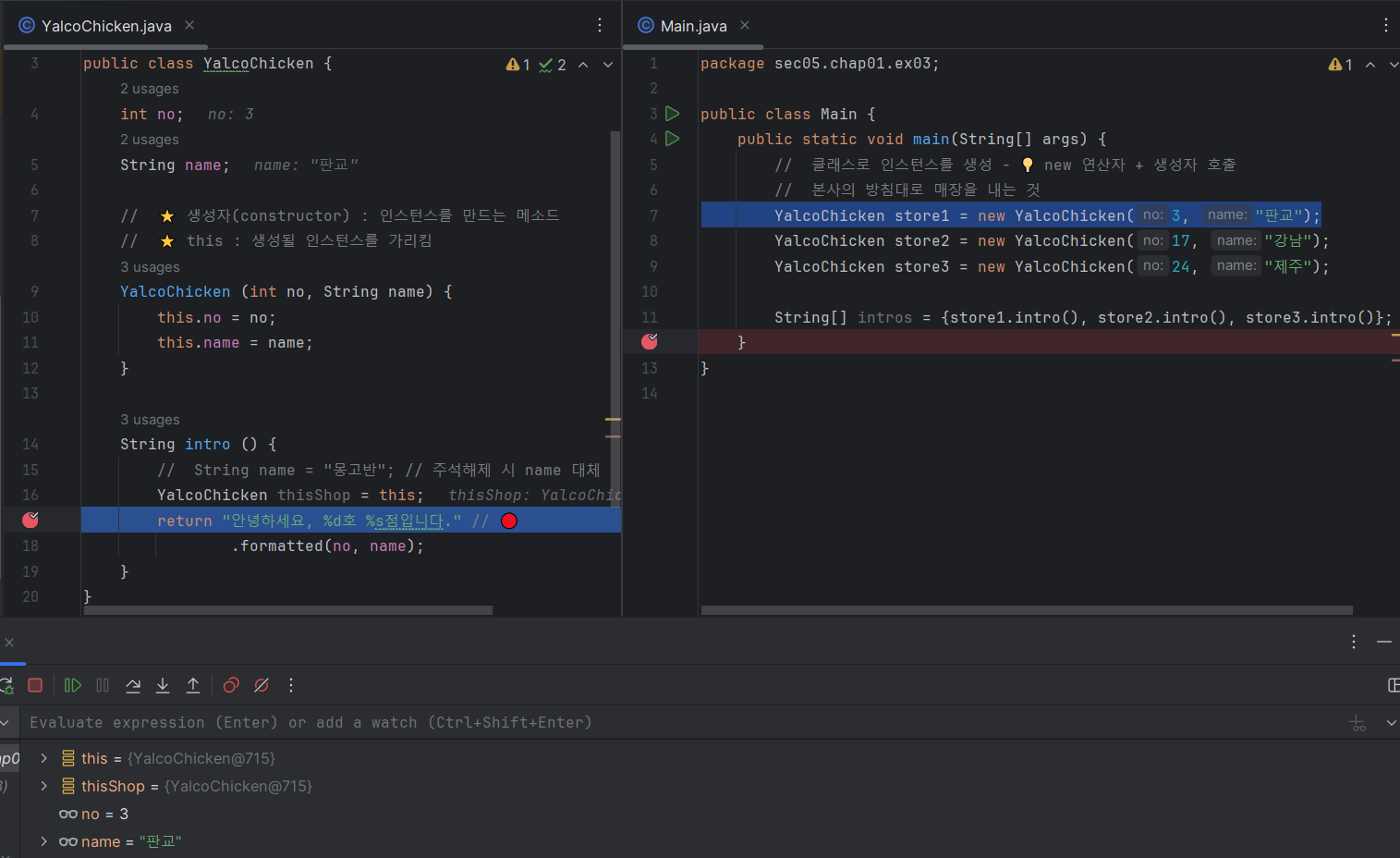The image size is (1400, 858).
Task: Click the '3 usages' hint above the intro method
Action: [x=150, y=420]
